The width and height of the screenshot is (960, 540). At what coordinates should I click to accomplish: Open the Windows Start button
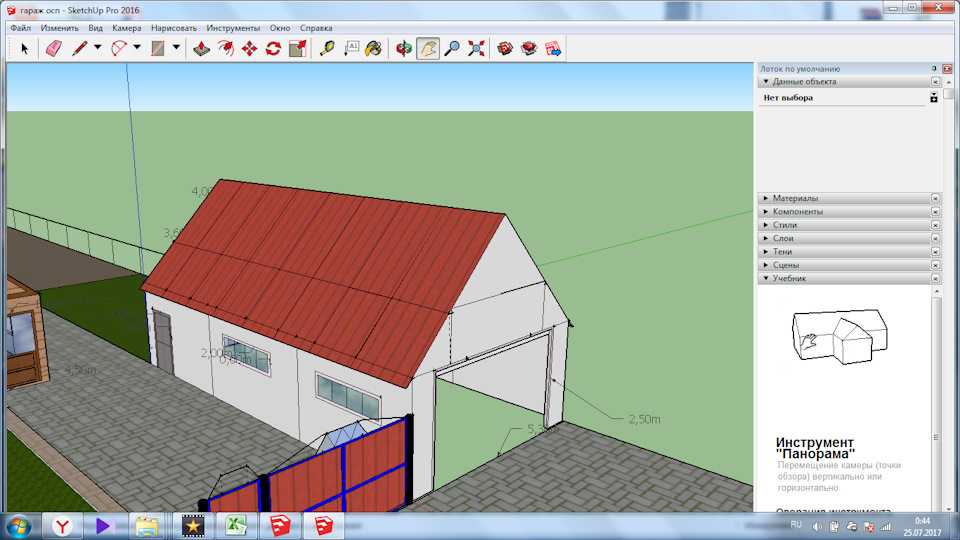tap(18, 527)
